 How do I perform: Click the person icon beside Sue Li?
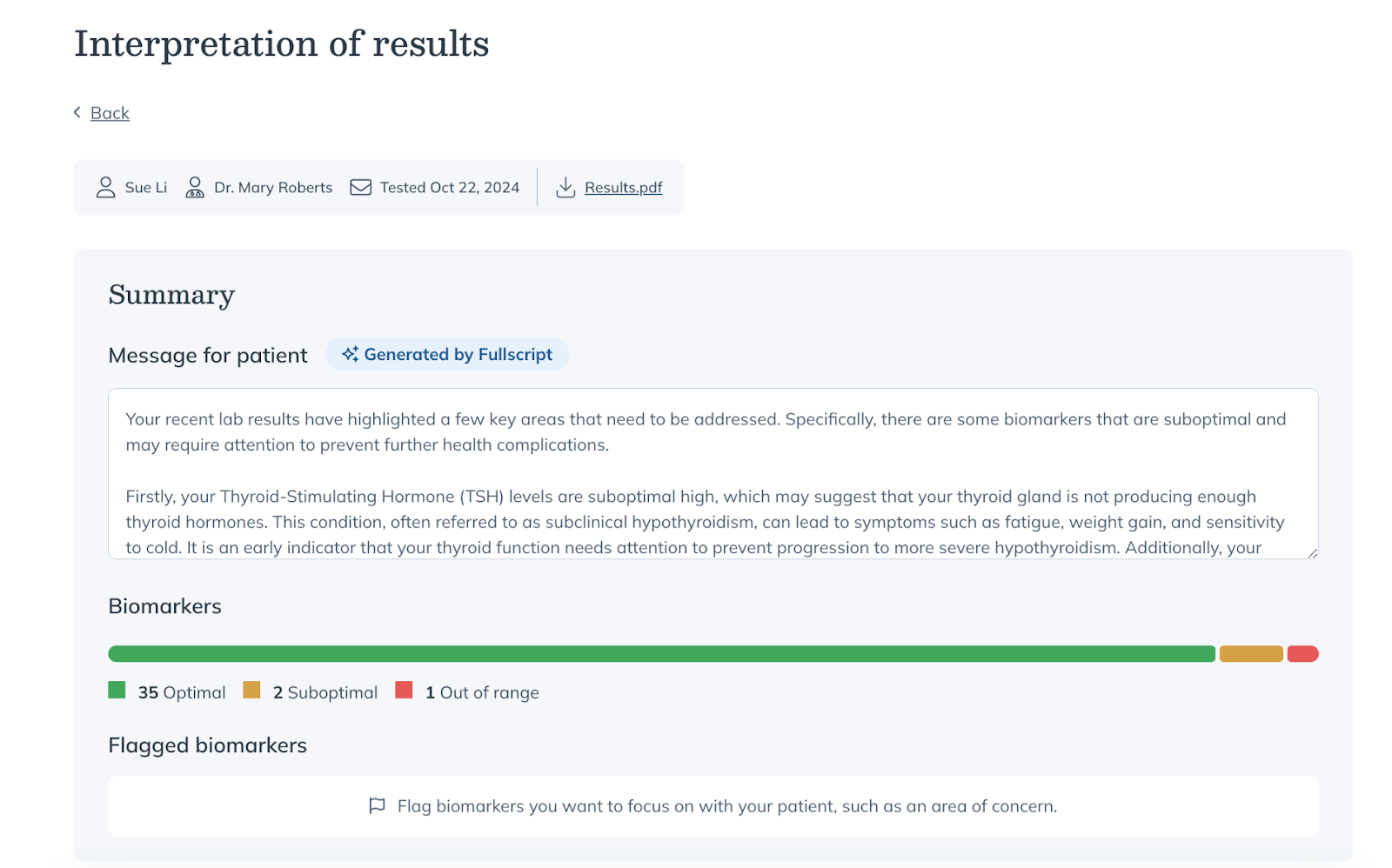tap(105, 187)
